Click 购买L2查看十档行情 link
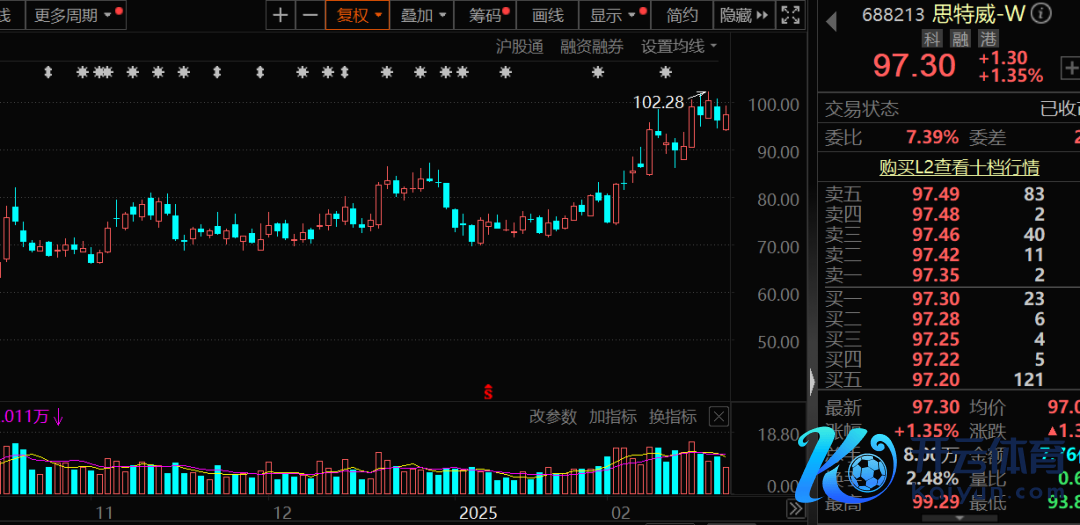This screenshot has width=1080, height=525. click(x=958, y=167)
